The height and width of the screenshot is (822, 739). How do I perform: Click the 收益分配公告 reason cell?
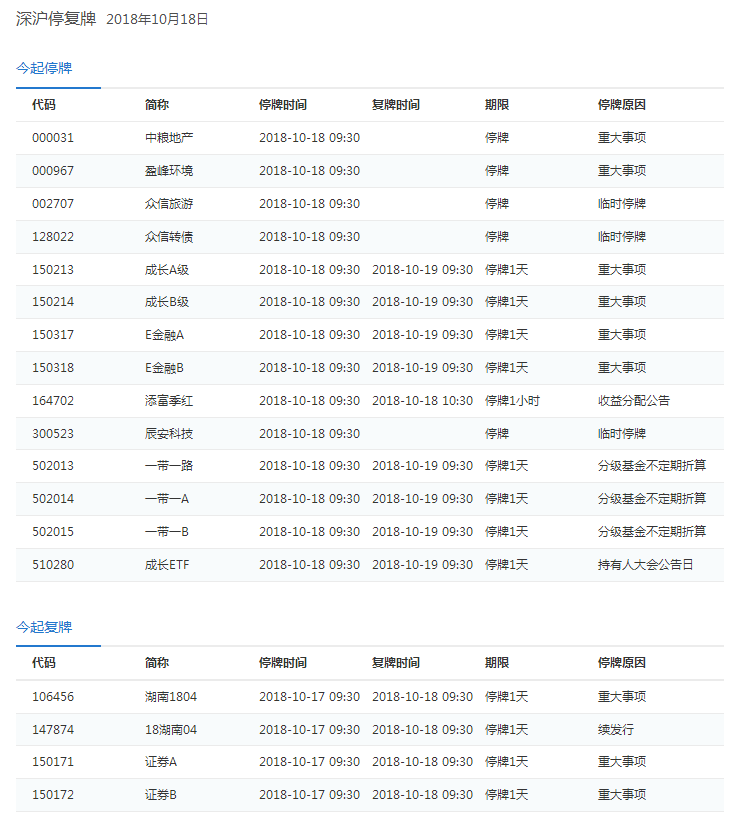634,401
